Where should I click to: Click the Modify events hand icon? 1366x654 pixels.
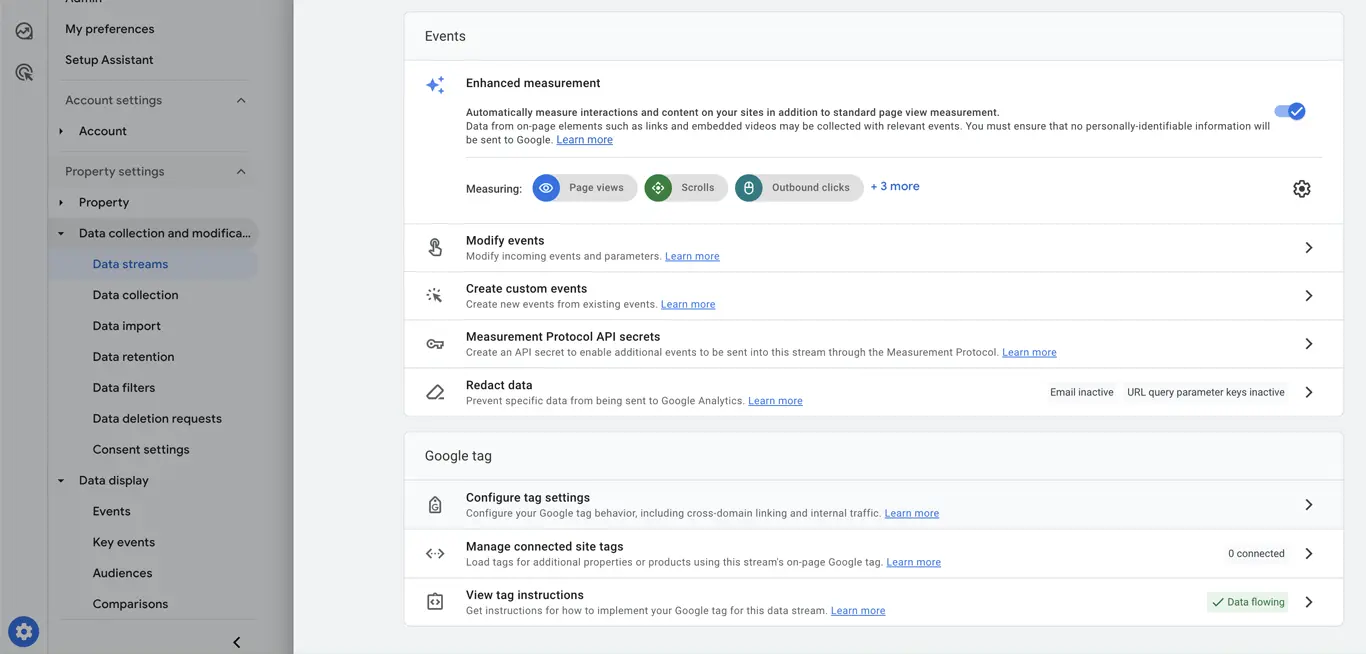tap(435, 248)
